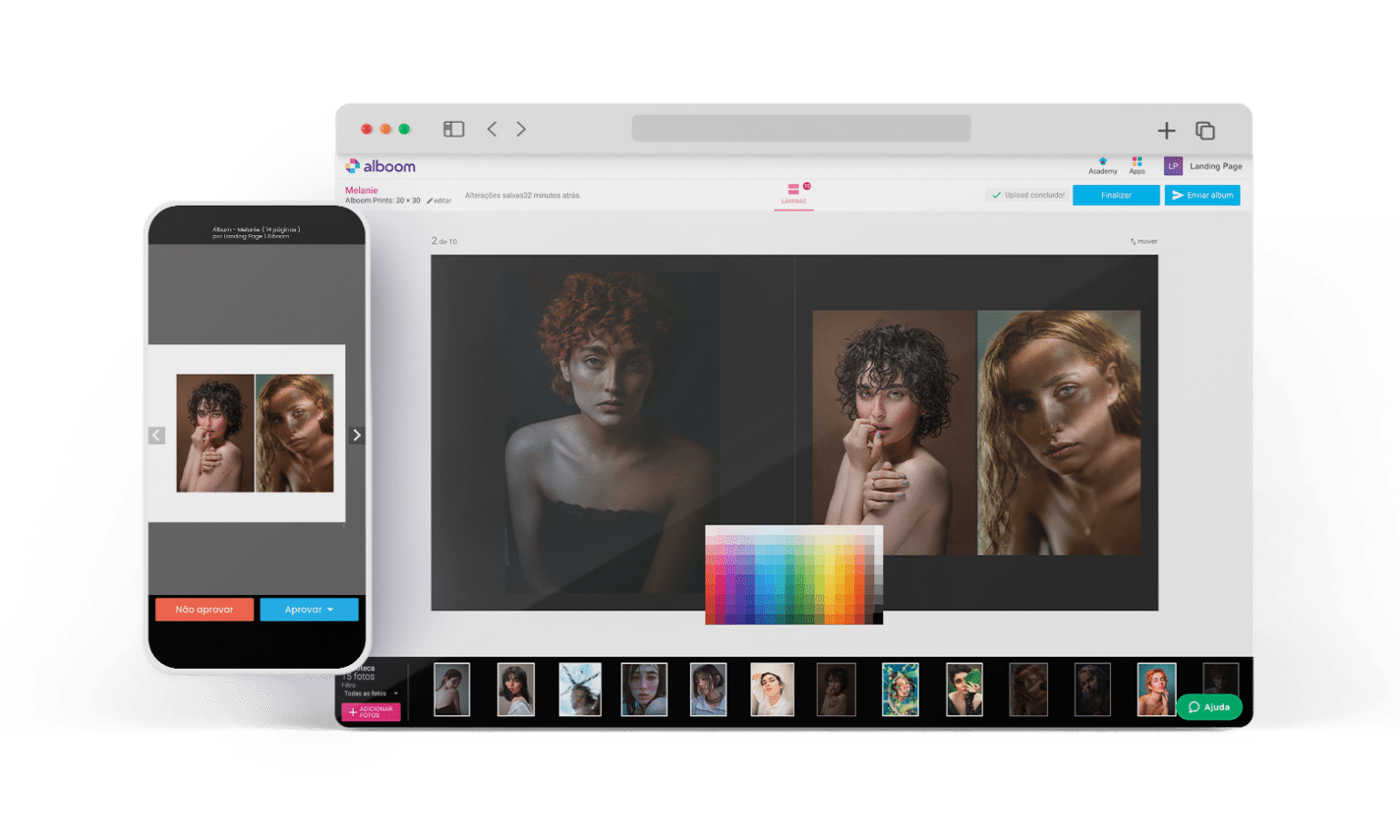The width and height of the screenshot is (1400, 840).
Task: Click the Upload concluído! status
Action: tap(1028, 195)
